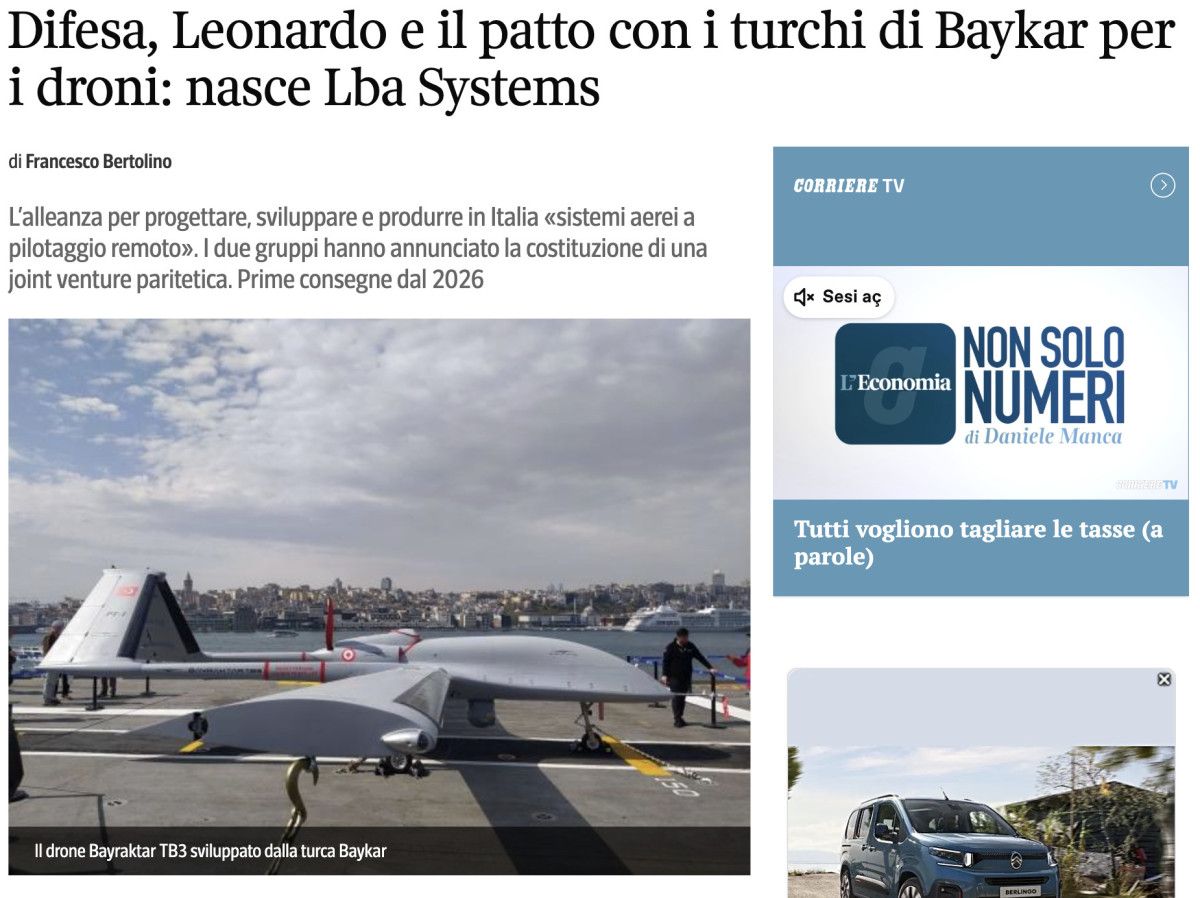Open author Francesco Bertolino's page
Screen dimensions: 1200x898
(x=98, y=161)
